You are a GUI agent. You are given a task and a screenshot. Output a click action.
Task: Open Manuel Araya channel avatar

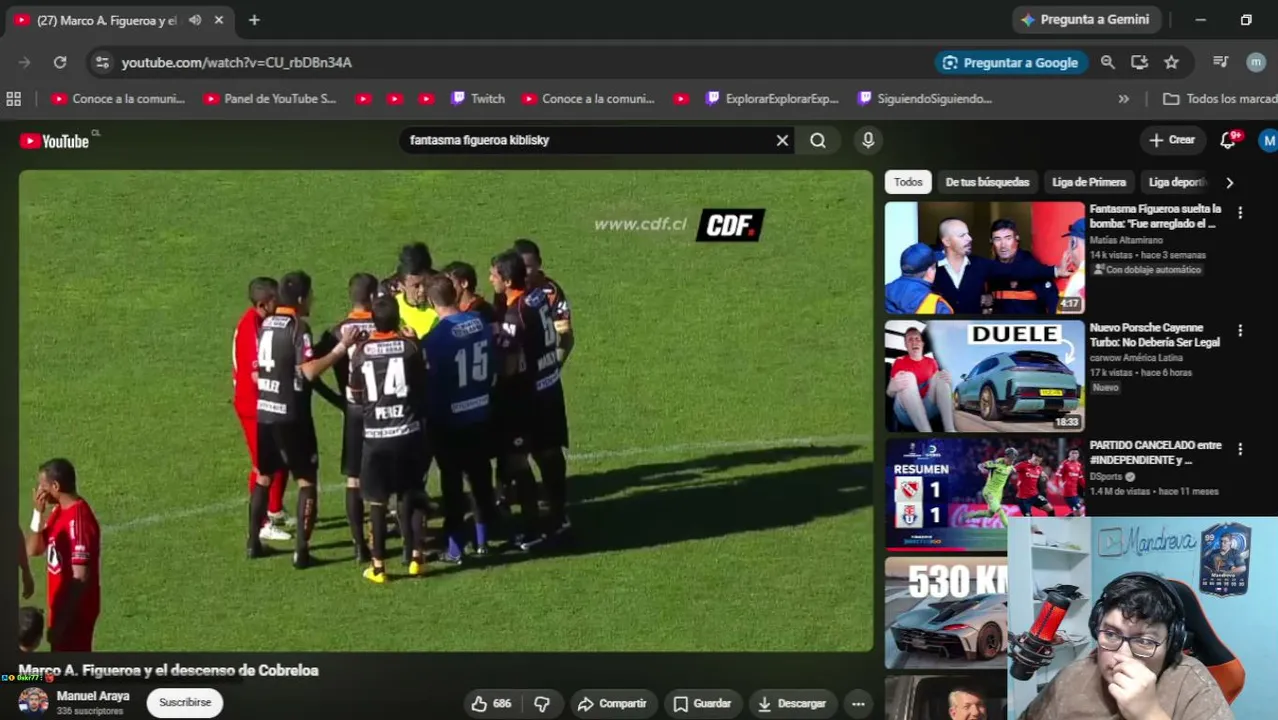pos(33,702)
